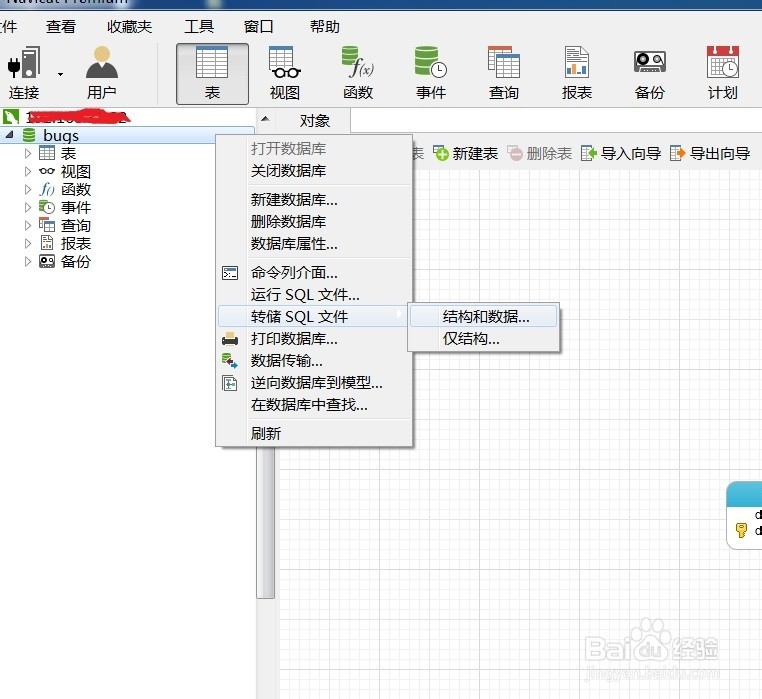Choose 打印数据库... in context menu
Viewport: 762px width, 699px height.
pos(314,339)
